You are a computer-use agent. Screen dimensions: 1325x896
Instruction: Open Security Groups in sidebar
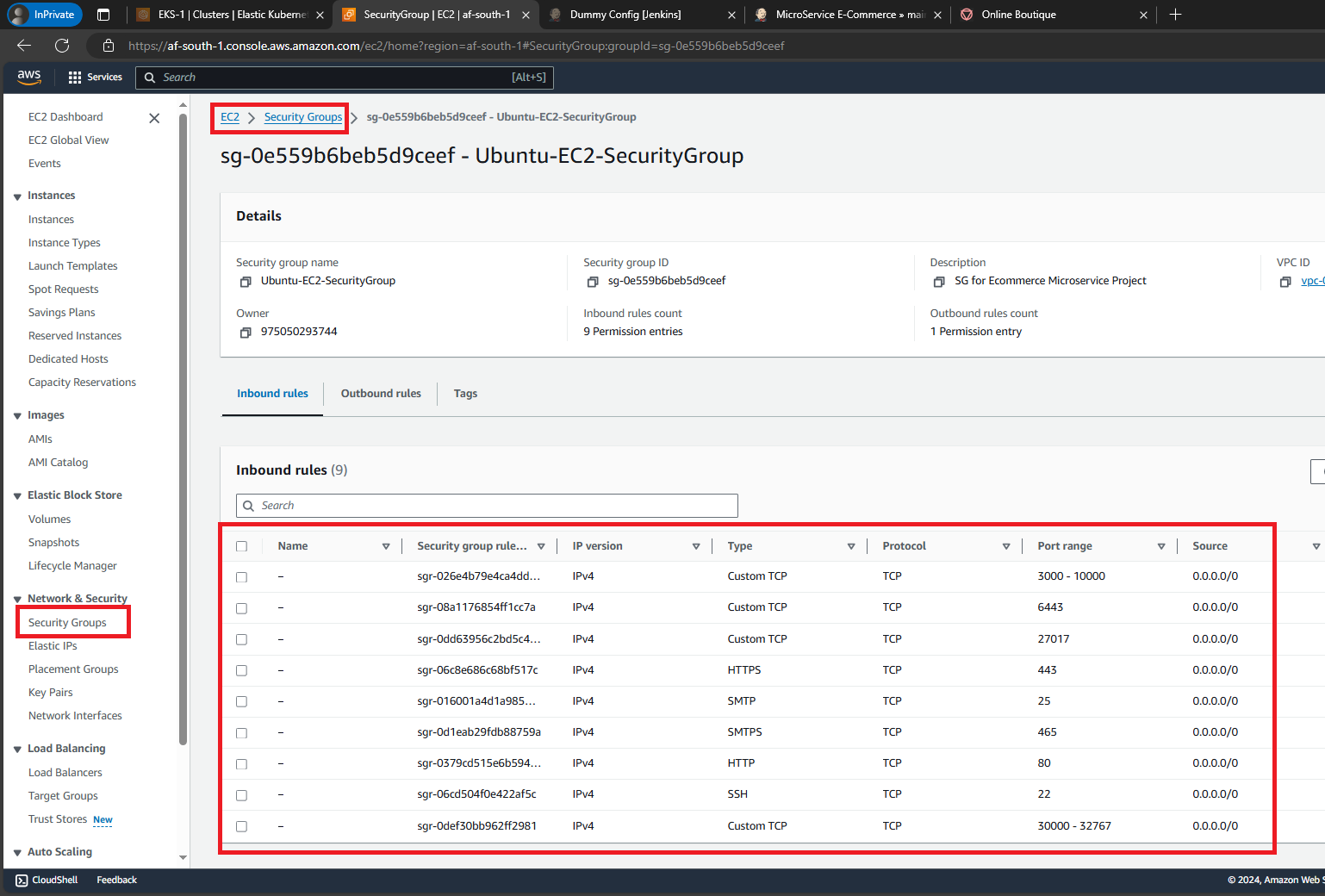pos(67,623)
